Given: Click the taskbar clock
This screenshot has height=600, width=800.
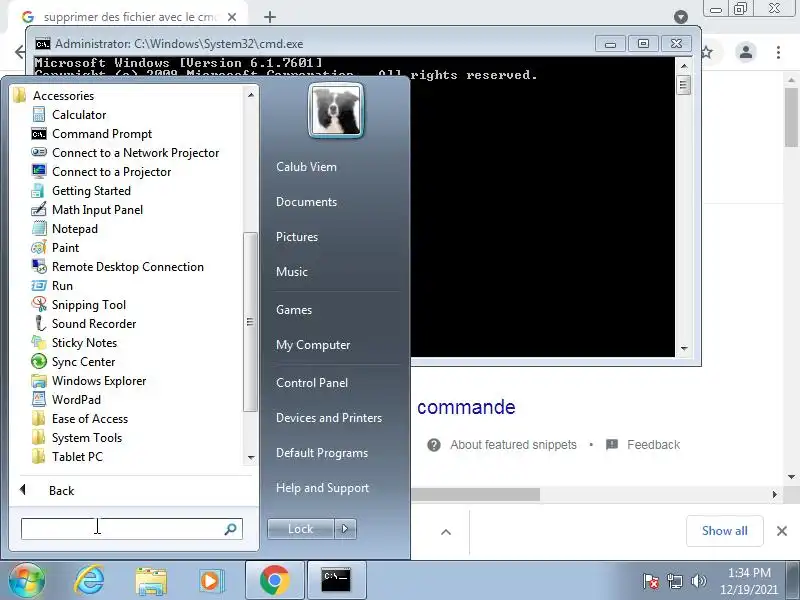Looking at the screenshot, I should (749, 581).
